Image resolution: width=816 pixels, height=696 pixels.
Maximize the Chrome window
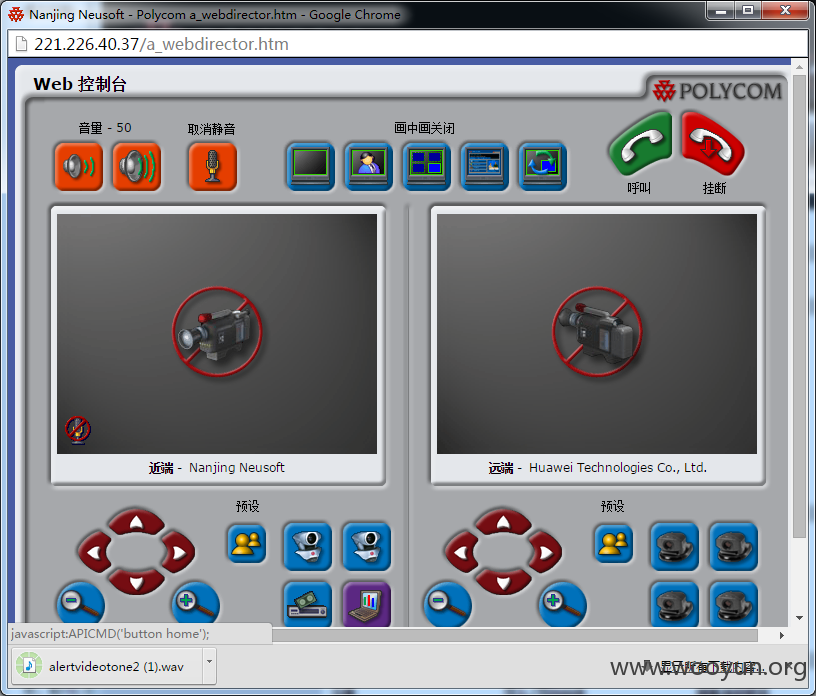coord(748,10)
